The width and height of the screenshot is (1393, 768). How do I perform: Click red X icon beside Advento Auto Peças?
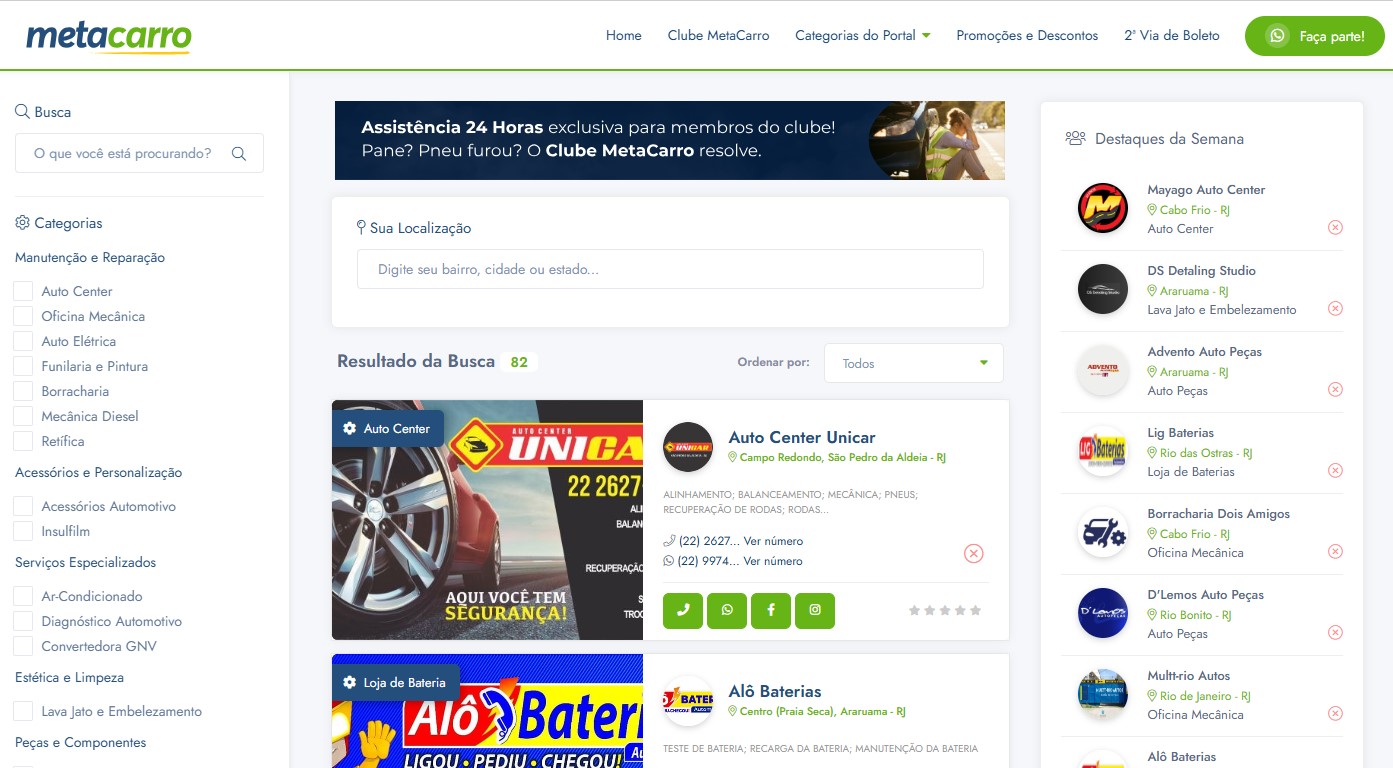[x=1335, y=390]
